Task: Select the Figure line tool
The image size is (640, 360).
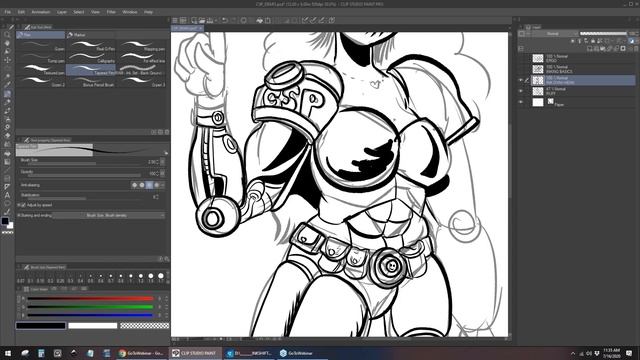Action: point(7,170)
